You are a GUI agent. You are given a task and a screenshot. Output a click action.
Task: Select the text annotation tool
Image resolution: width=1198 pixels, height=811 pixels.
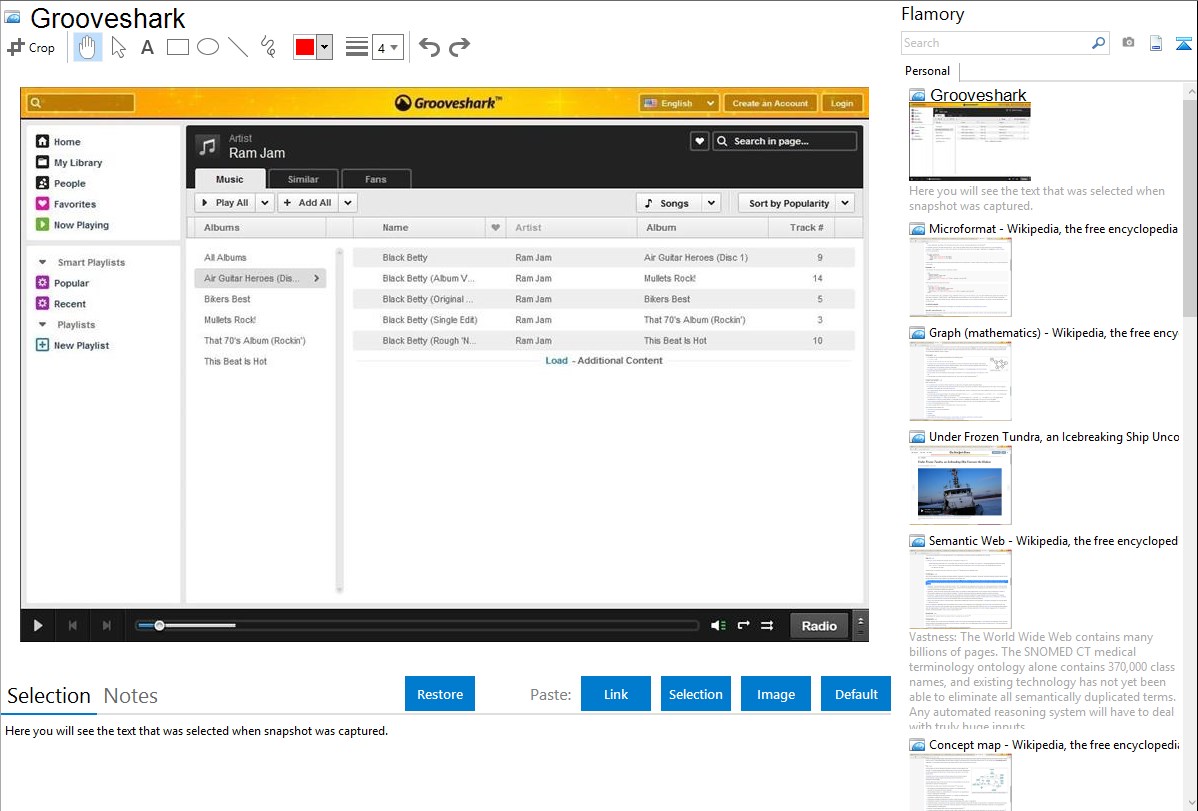pos(147,47)
